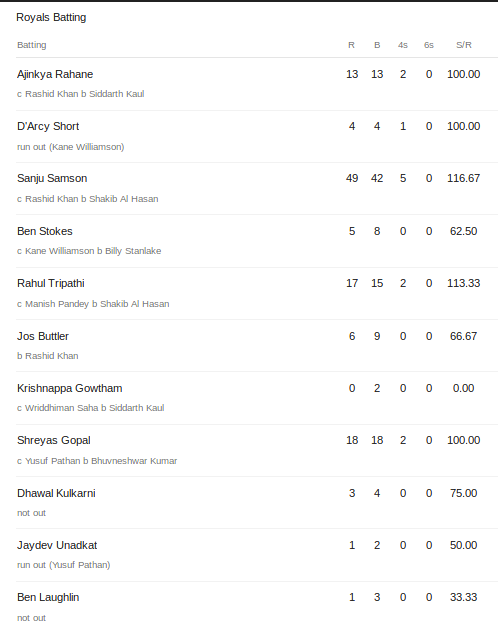Viewport: 498px width, 627px height.
Task: Select D'Arcy Short player name
Action: [x=48, y=126]
